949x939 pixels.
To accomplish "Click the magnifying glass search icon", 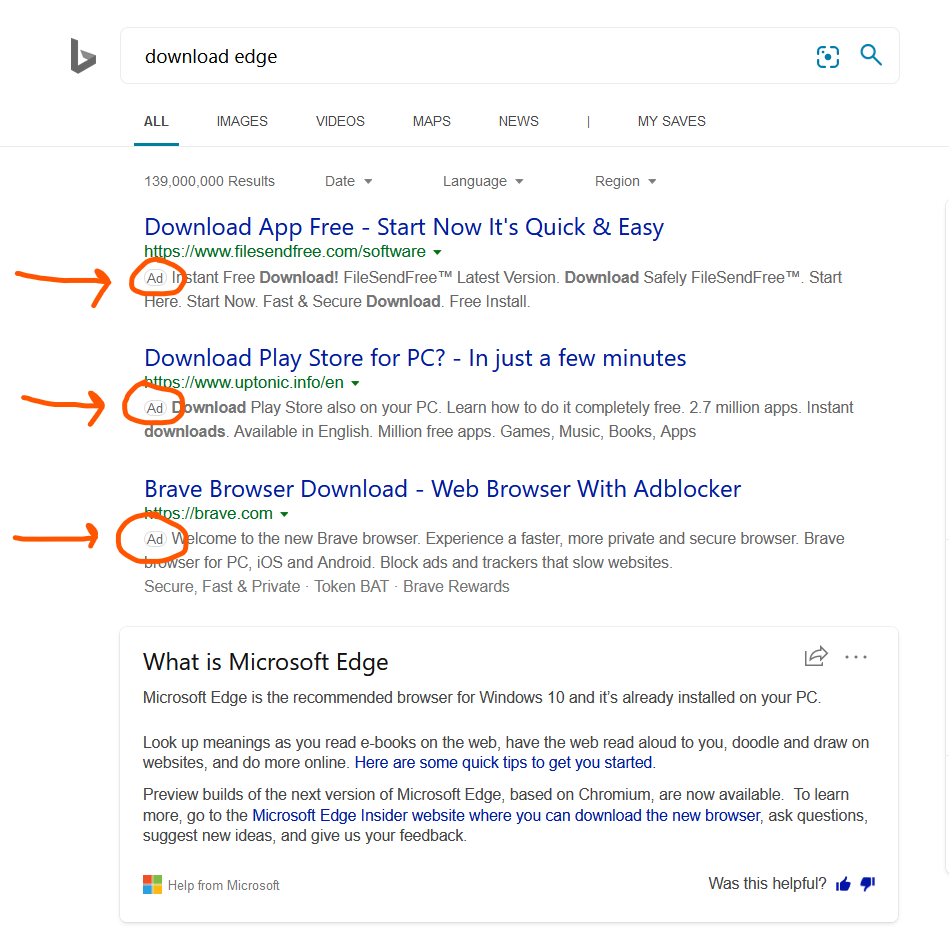I will [x=871, y=56].
